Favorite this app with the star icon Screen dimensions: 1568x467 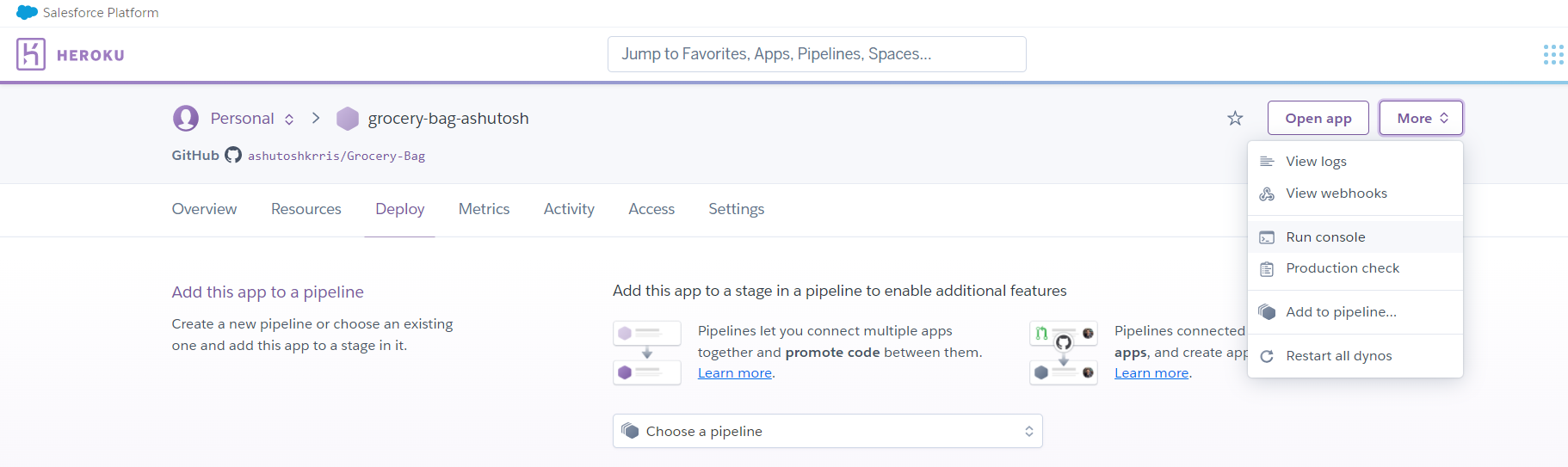coord(1235,119)
